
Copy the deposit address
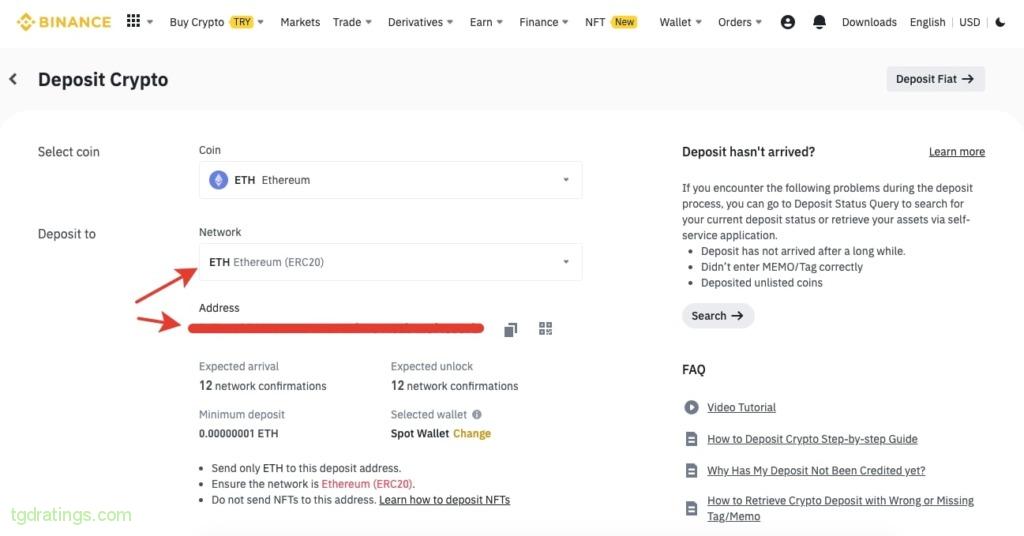pos(511,329)
